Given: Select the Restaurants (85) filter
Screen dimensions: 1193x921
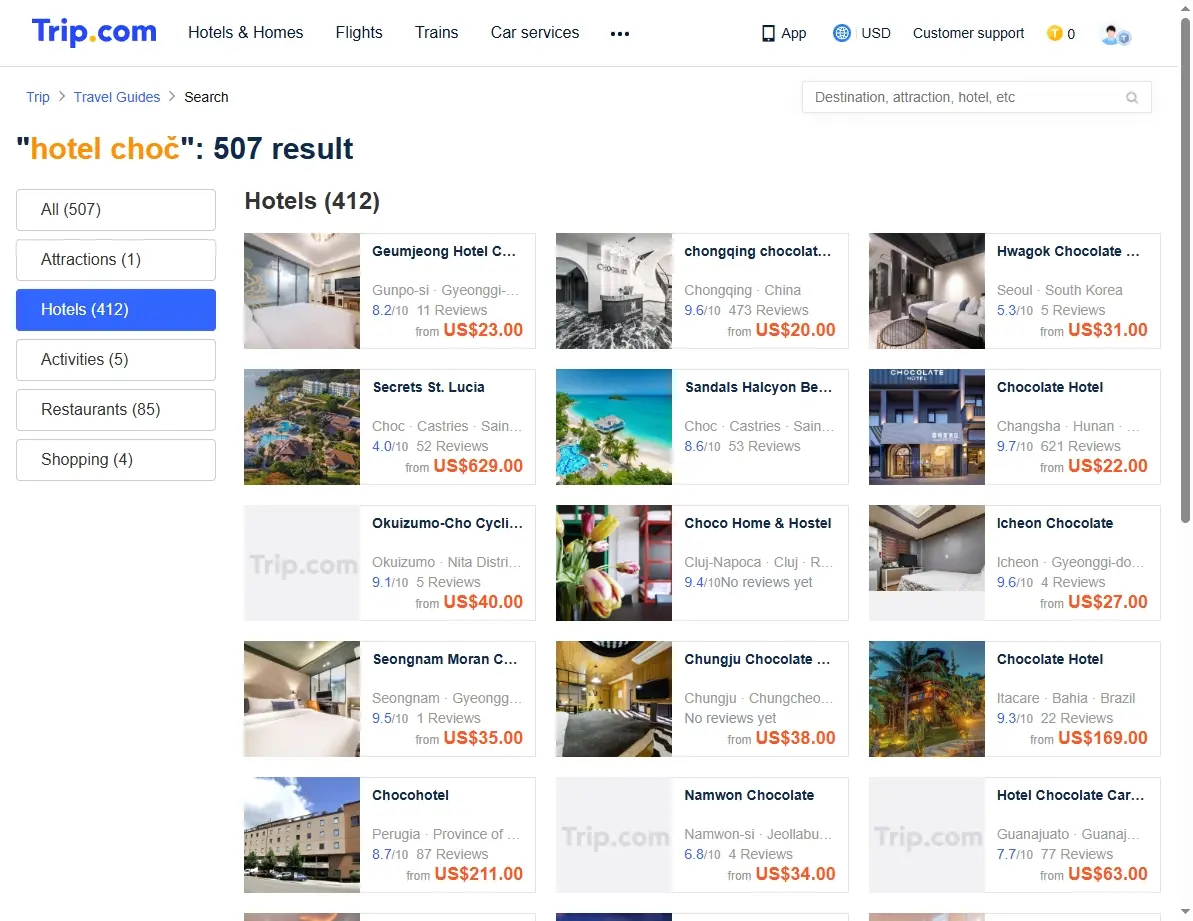Looking at the screenshot, I should pyautogui.click(x=116, y=410).
